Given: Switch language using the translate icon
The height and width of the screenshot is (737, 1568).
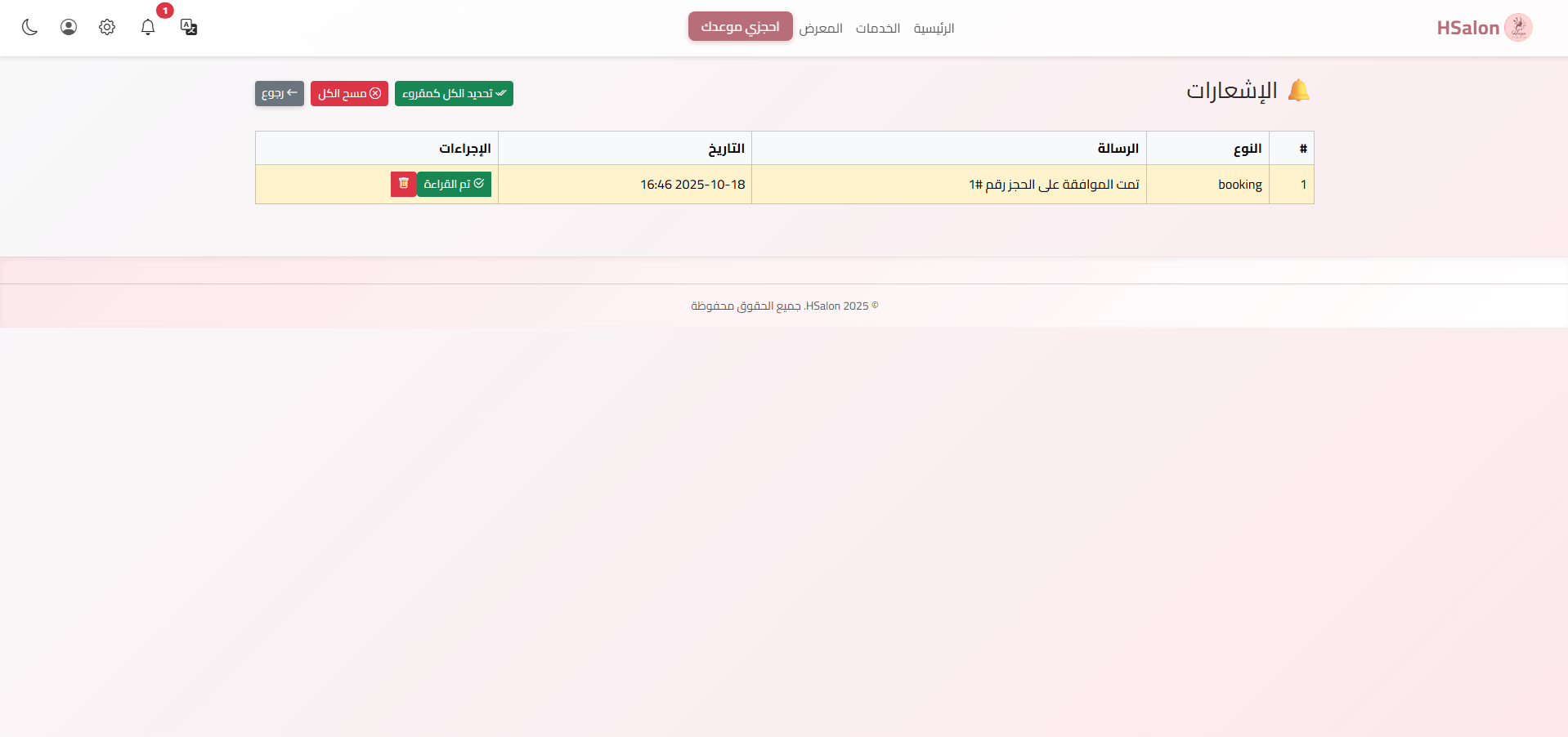Looking at the screenshot, I should point(189,27).
